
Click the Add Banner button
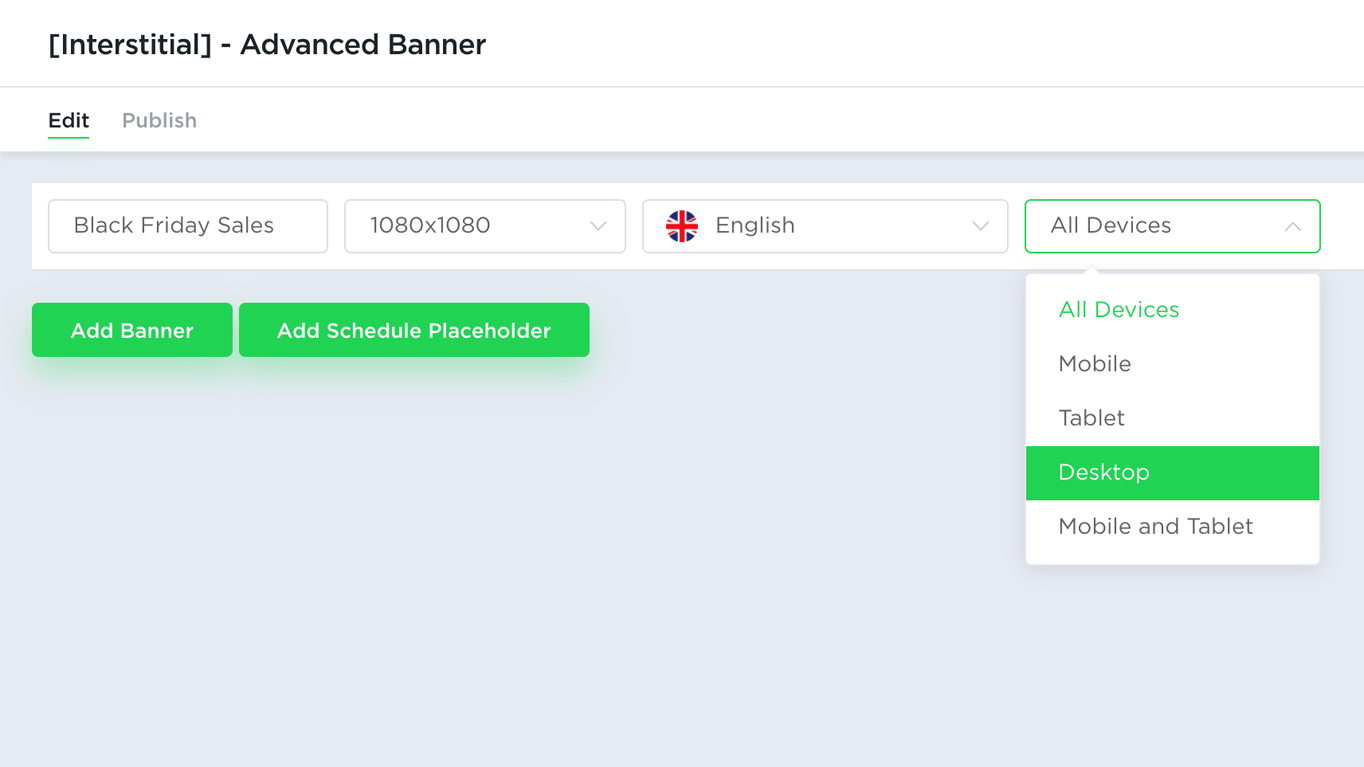click(132, 330)
